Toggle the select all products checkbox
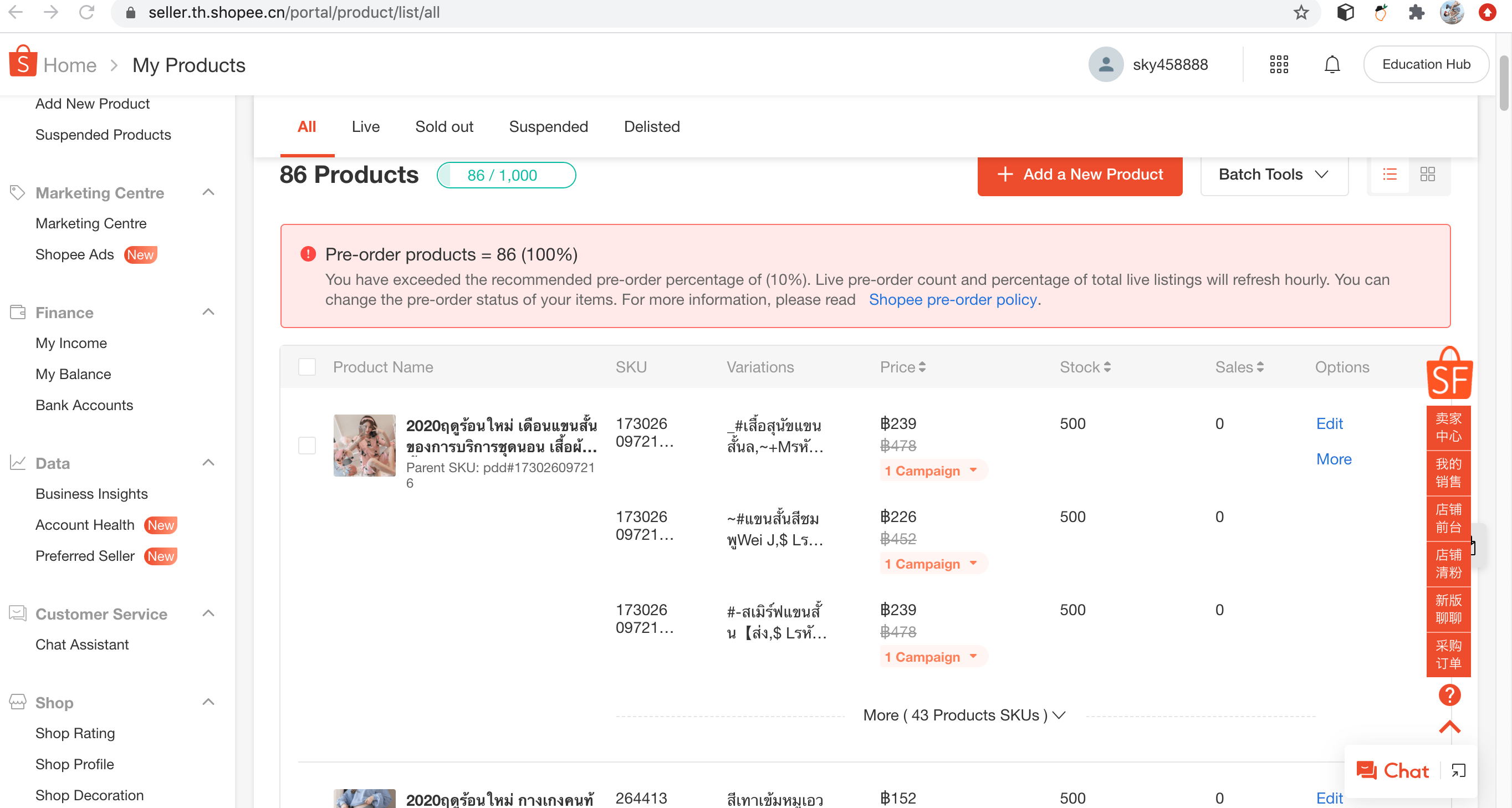This screenshot has height=808, width=1512. (307, 367)
